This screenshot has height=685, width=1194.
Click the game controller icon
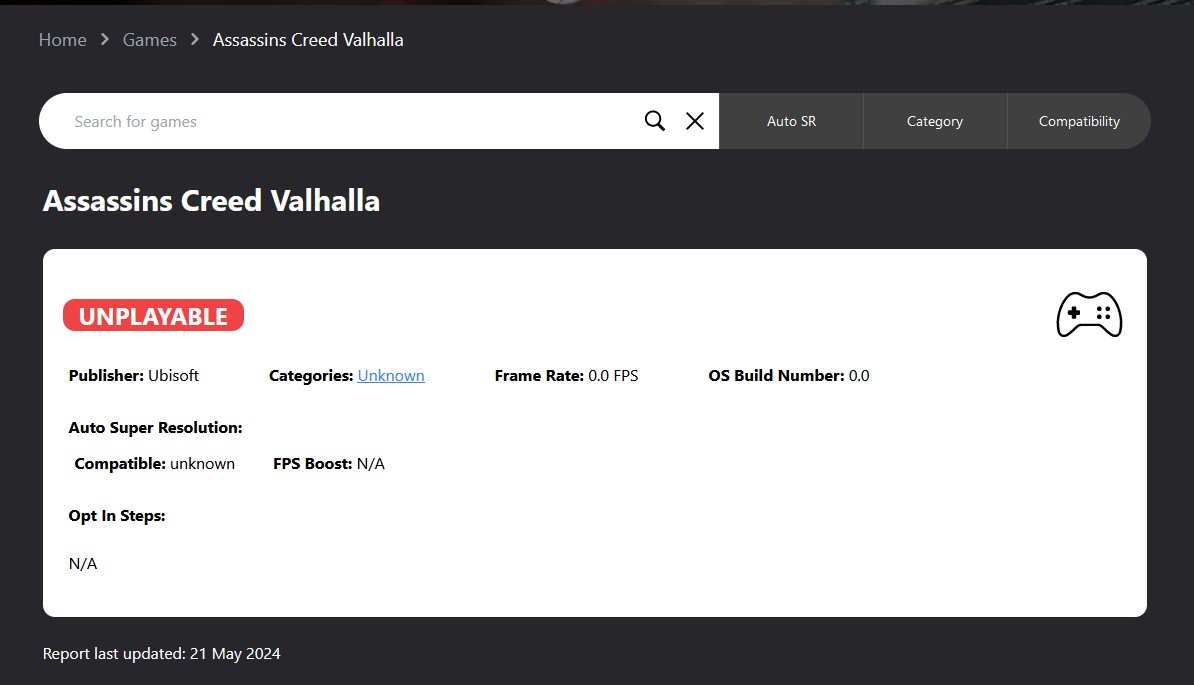pyautogui.click(x=1089, y=315)
